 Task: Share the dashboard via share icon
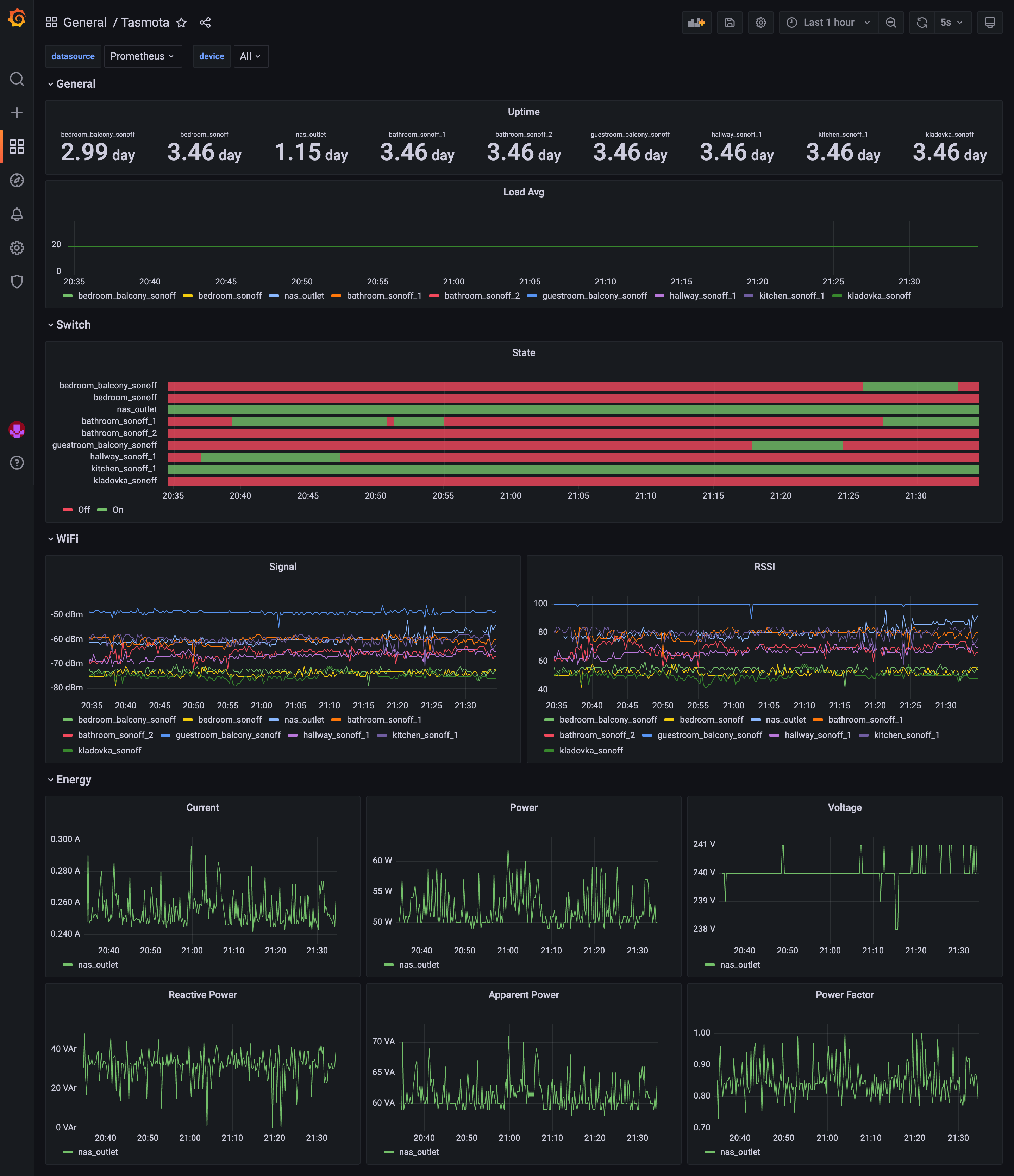click(x=205, y=23)
